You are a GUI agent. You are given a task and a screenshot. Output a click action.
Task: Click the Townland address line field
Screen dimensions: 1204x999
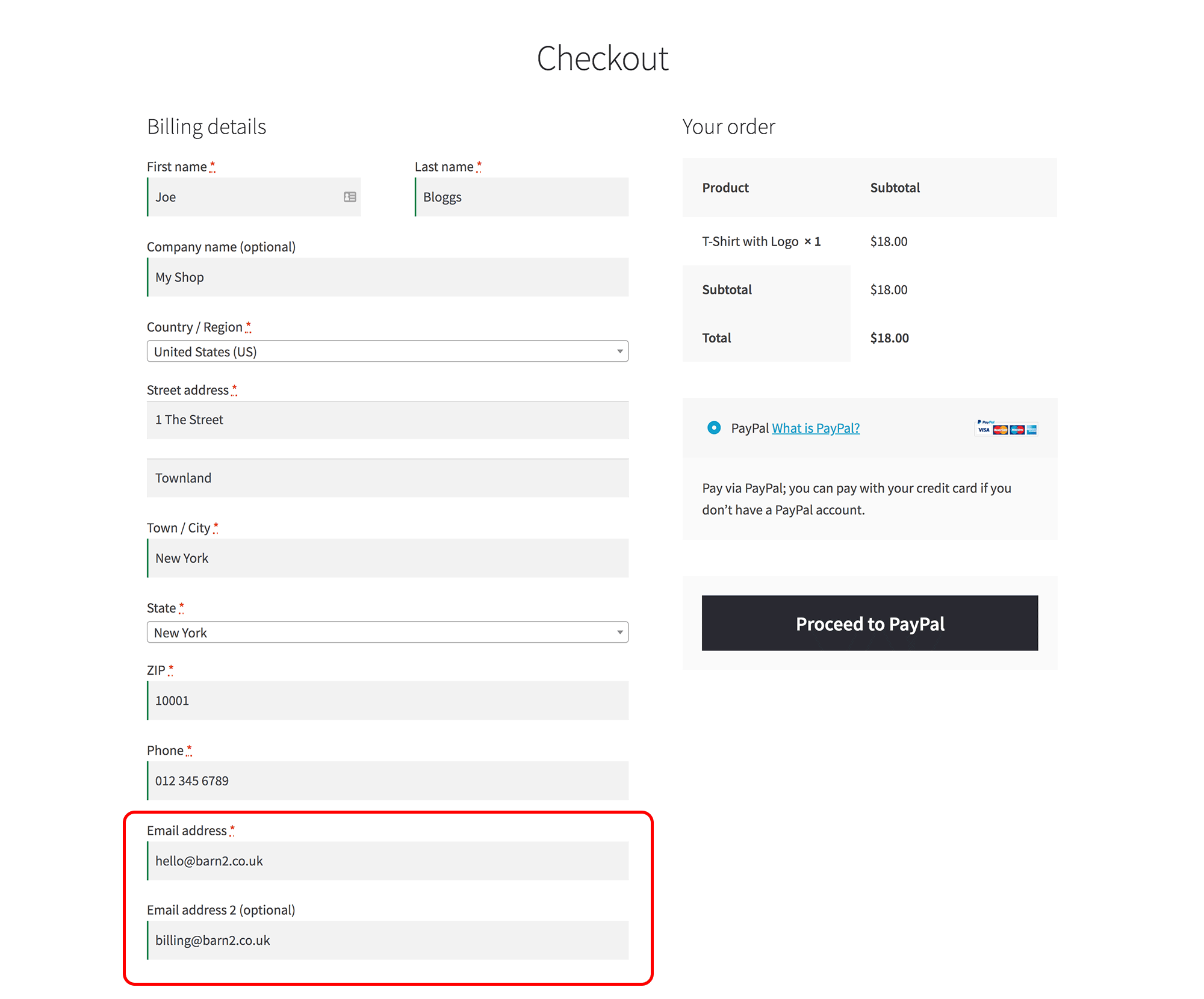pyautogui.click(x=388, y=478)
